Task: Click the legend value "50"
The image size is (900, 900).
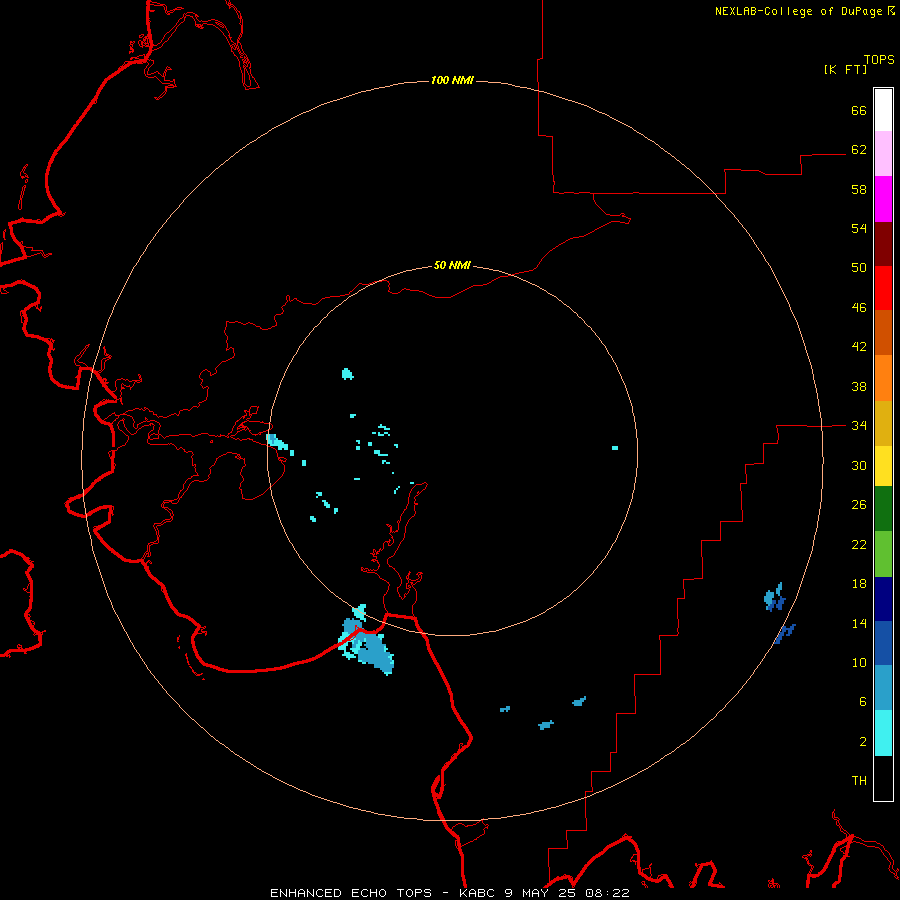Action: 859,268
